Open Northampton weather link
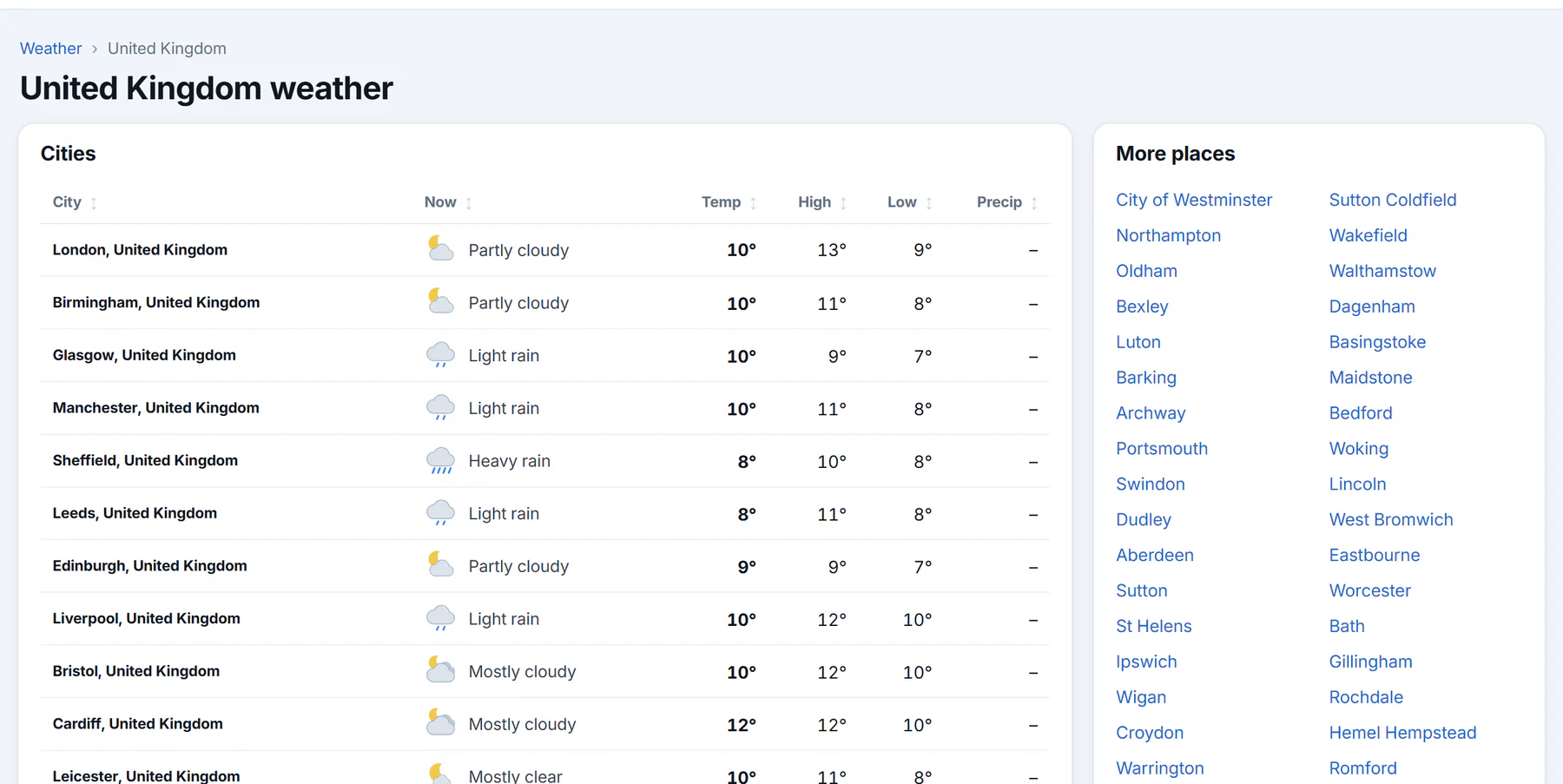Viewport: 1563px width, 784px height. 1168,235
